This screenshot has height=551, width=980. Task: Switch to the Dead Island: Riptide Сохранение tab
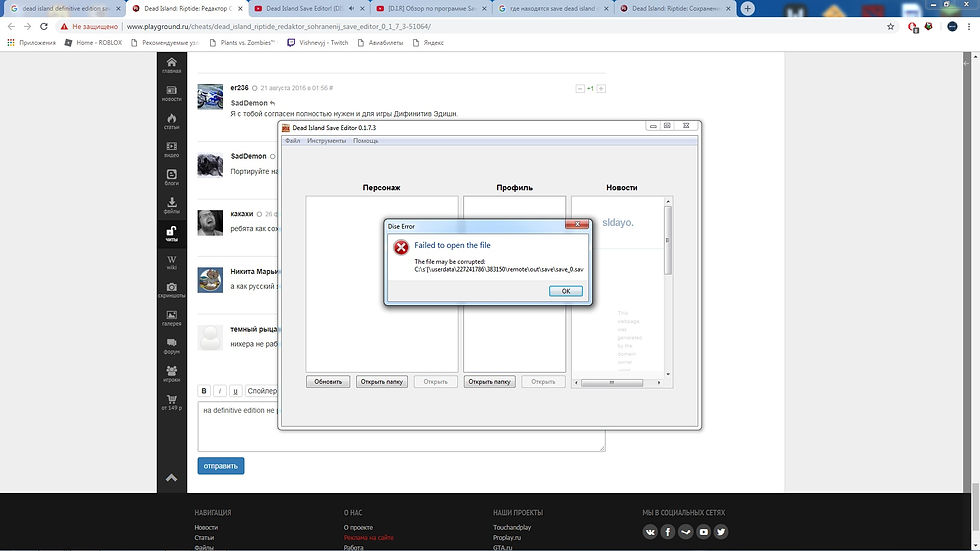pos(675,9)
